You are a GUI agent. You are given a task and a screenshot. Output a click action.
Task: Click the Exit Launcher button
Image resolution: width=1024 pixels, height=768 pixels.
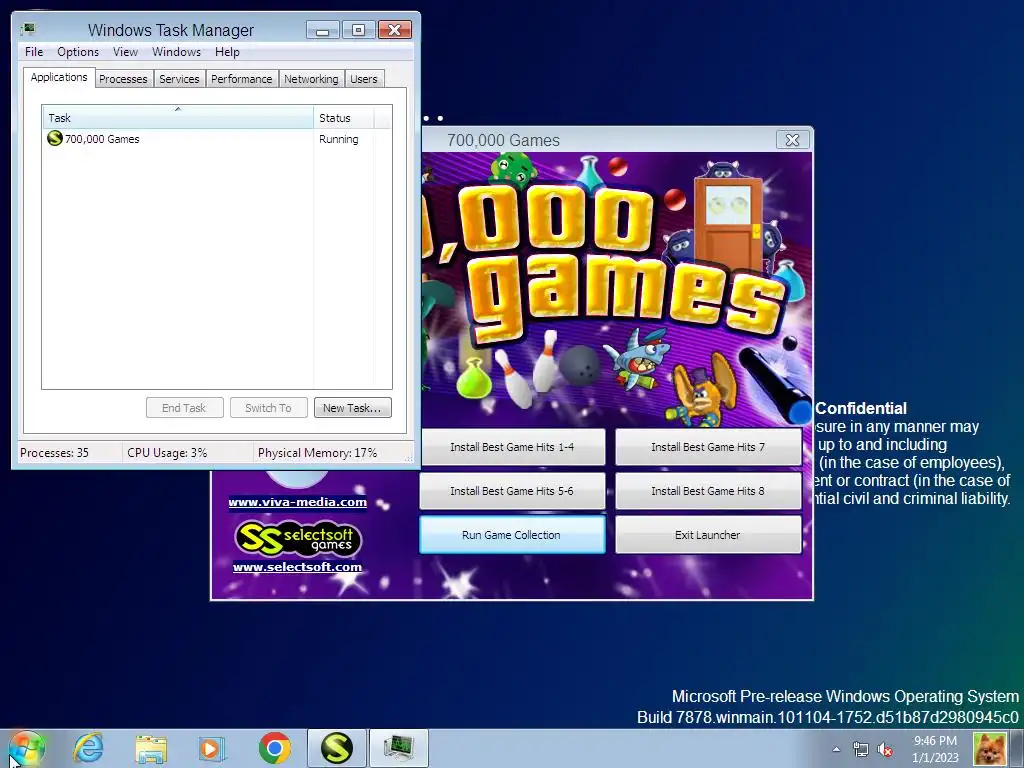coord(708,535)
